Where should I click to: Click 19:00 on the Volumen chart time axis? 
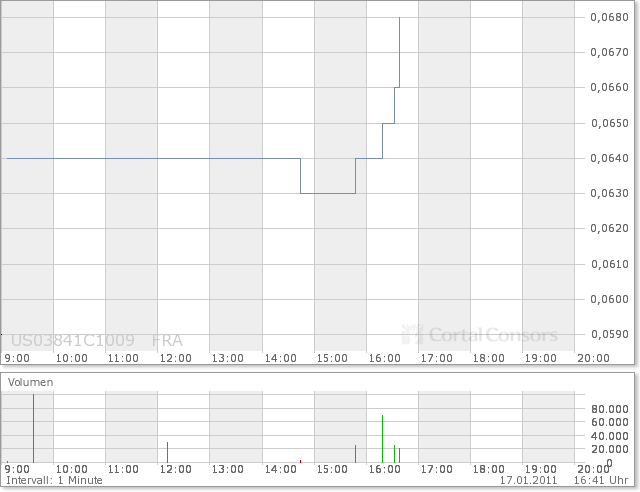(540, 469)
